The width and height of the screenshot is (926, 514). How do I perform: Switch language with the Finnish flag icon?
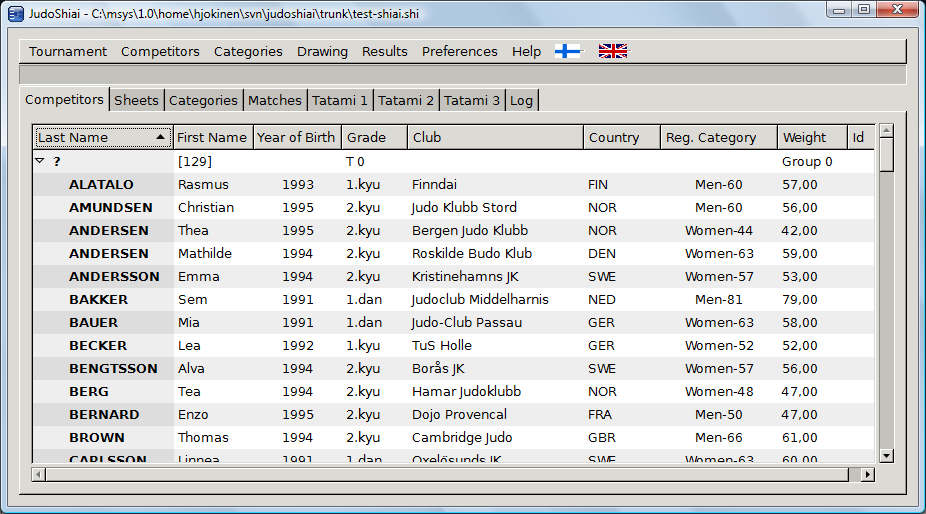[567, 51]
